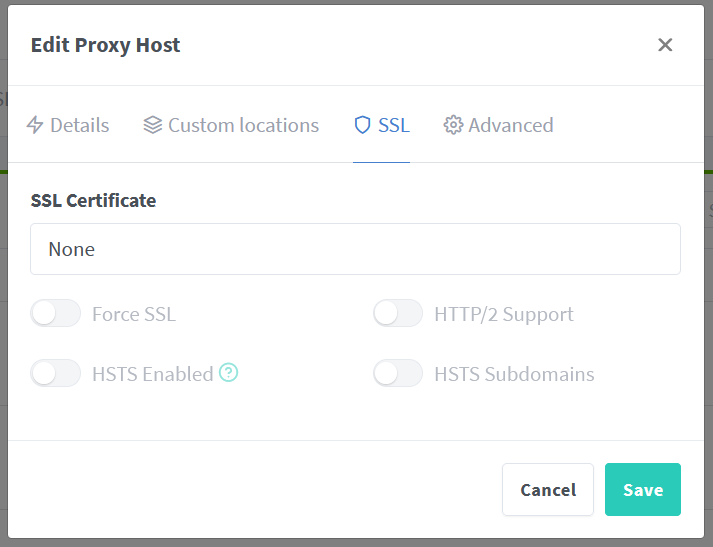Viewport: 713px width, 547px height.
Task: Open the SSL Certificate dropdown showing None
Action: [x=355, y=249]
